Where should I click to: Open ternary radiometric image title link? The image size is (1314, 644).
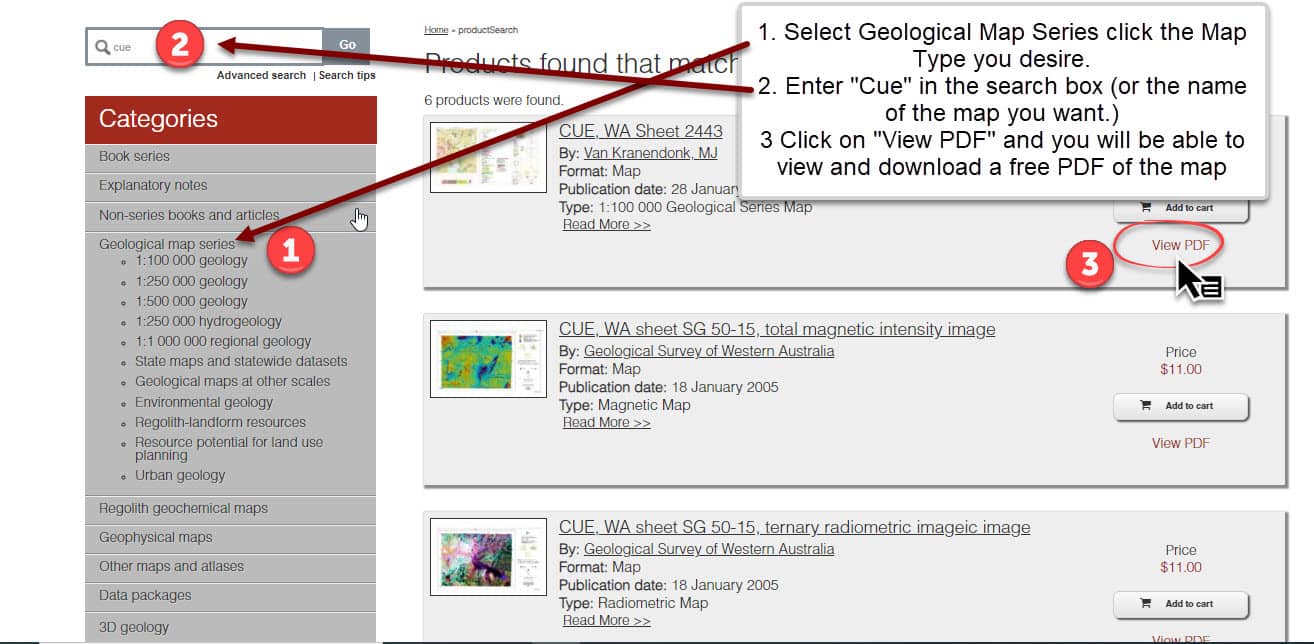pos(794,527)
